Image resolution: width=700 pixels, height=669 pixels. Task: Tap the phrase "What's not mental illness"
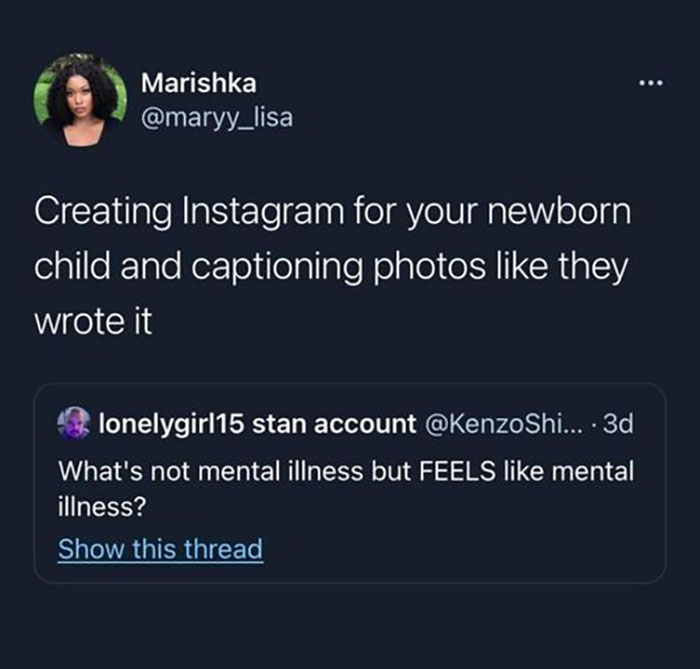pos(211,471)
